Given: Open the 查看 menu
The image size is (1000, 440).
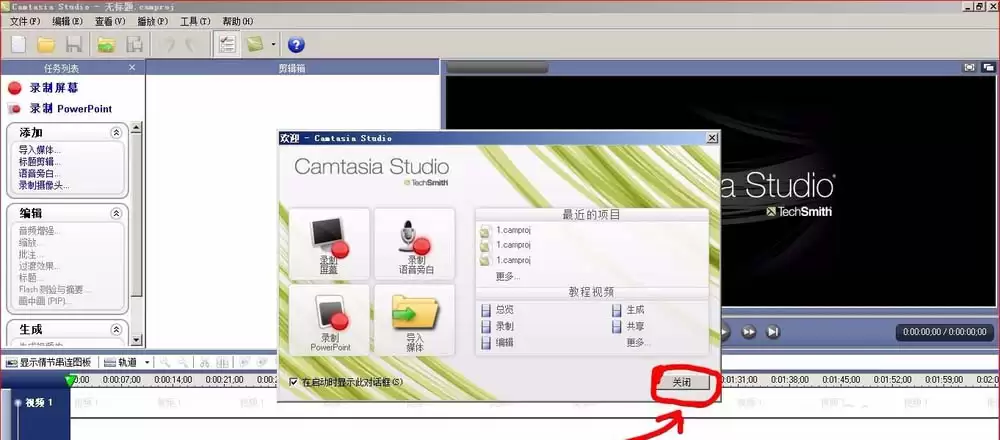Looking at the screenshot, I should pos(110,21).
